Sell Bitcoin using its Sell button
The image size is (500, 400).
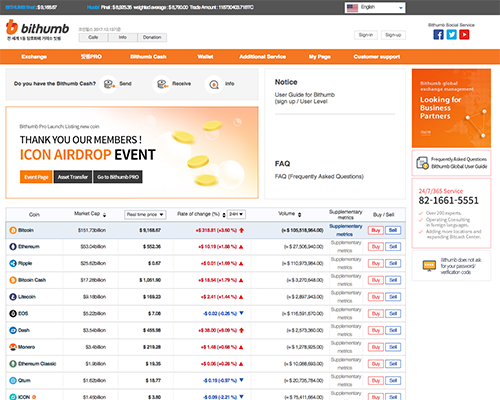pyautogui.click(x=393, y=230)
